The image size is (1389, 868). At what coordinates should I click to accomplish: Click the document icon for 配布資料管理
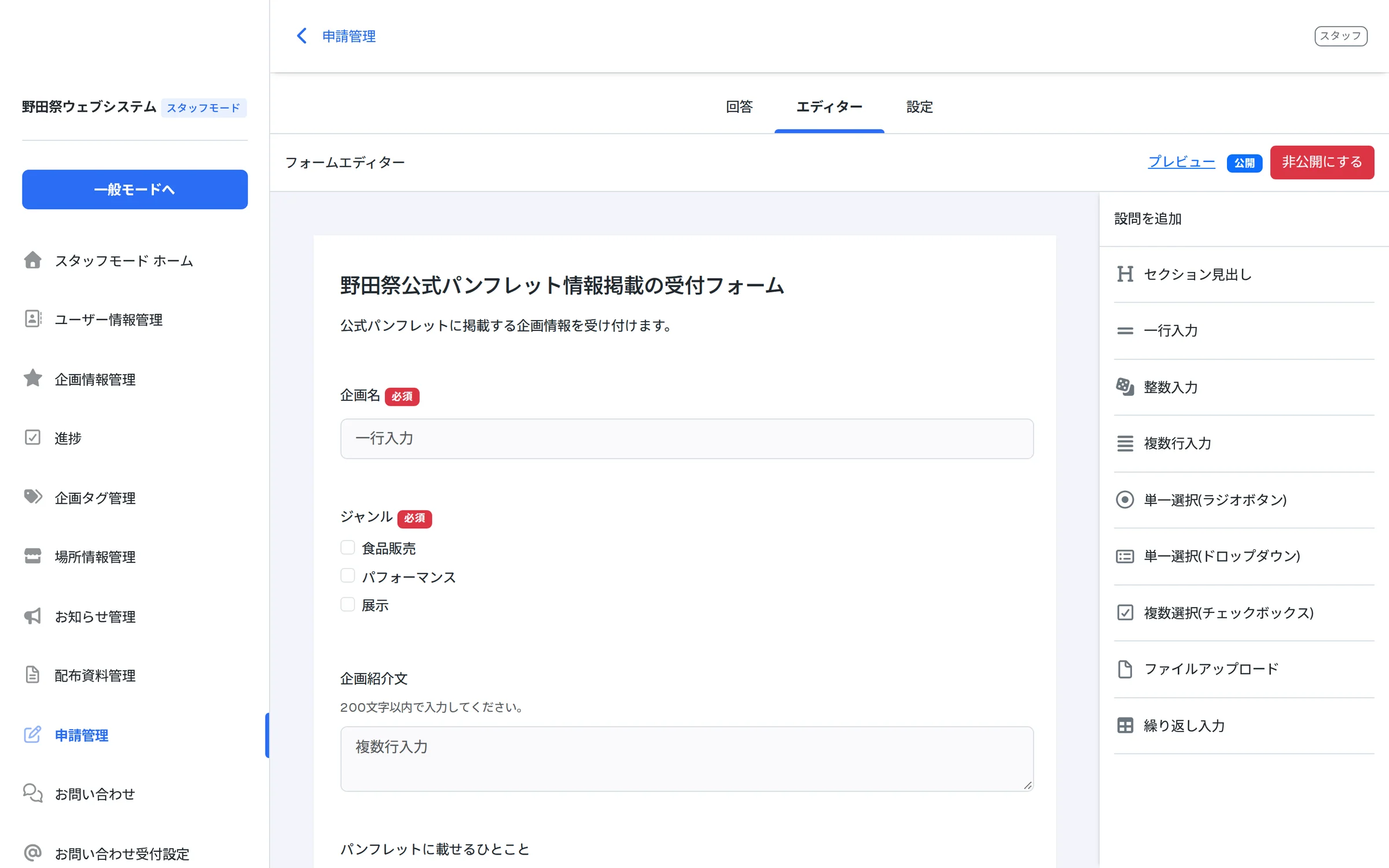[32, 675]
